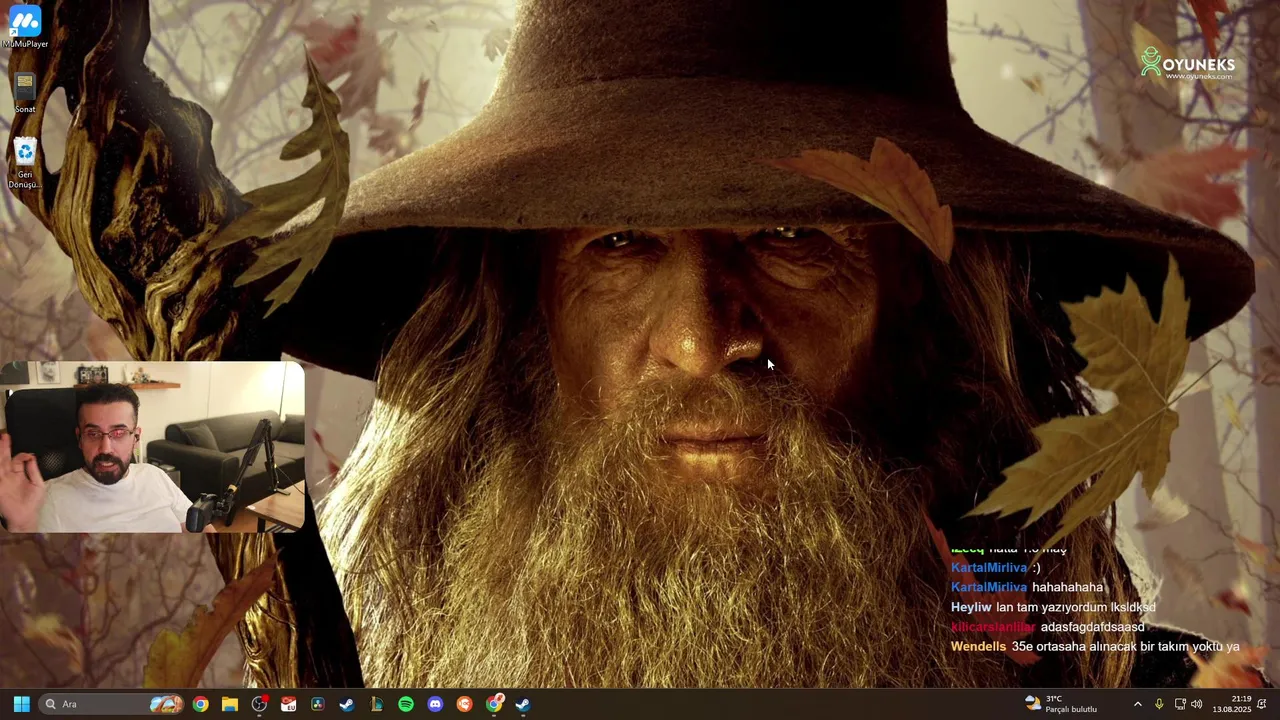This screenshot has width=1280, height=720.
Task: Open the orange round icon after Discord
Action: pos(464,704)
